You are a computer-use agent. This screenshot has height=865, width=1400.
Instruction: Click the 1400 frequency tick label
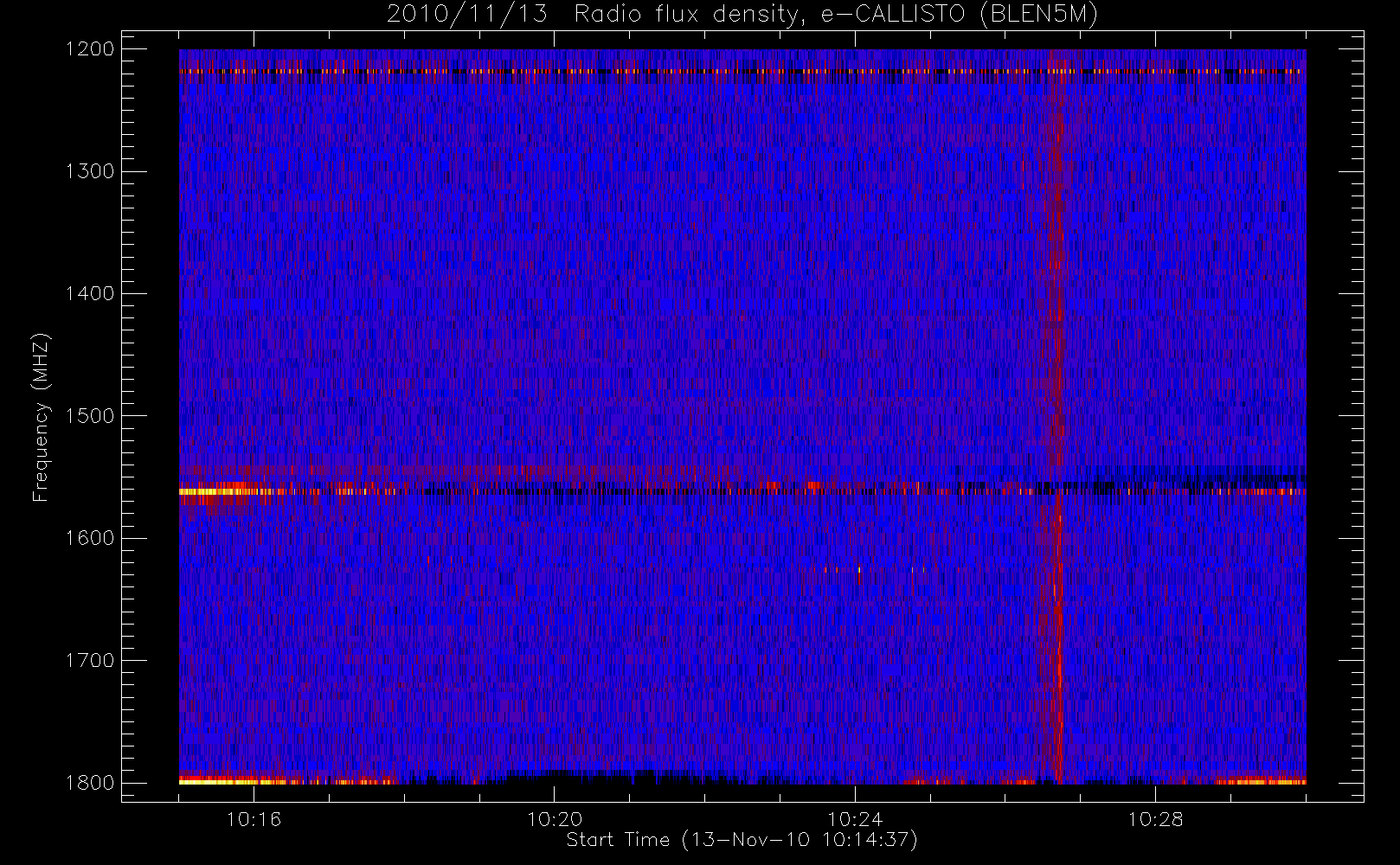[90, 294]
